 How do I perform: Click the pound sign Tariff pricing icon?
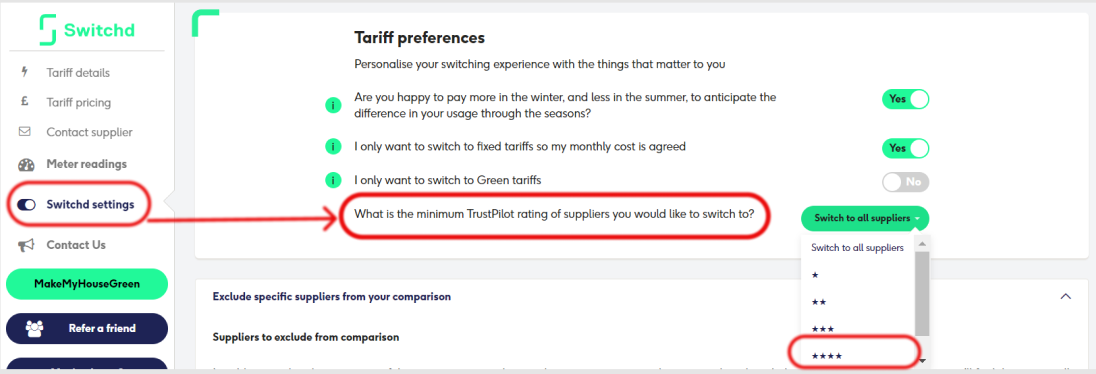(x=24, y=102)
